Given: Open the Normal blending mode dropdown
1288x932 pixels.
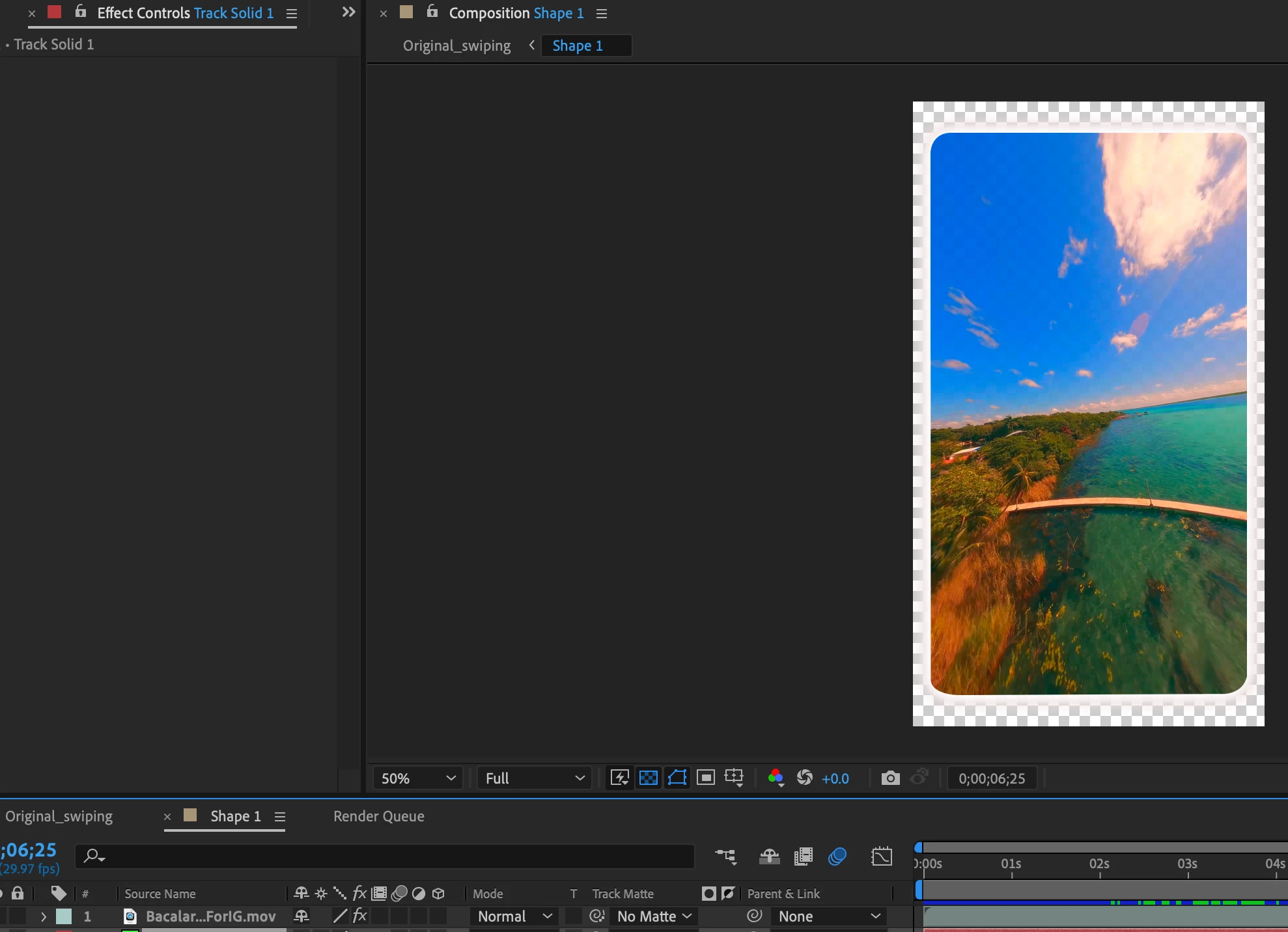Looking at the screenshot, I should [514, 916].
